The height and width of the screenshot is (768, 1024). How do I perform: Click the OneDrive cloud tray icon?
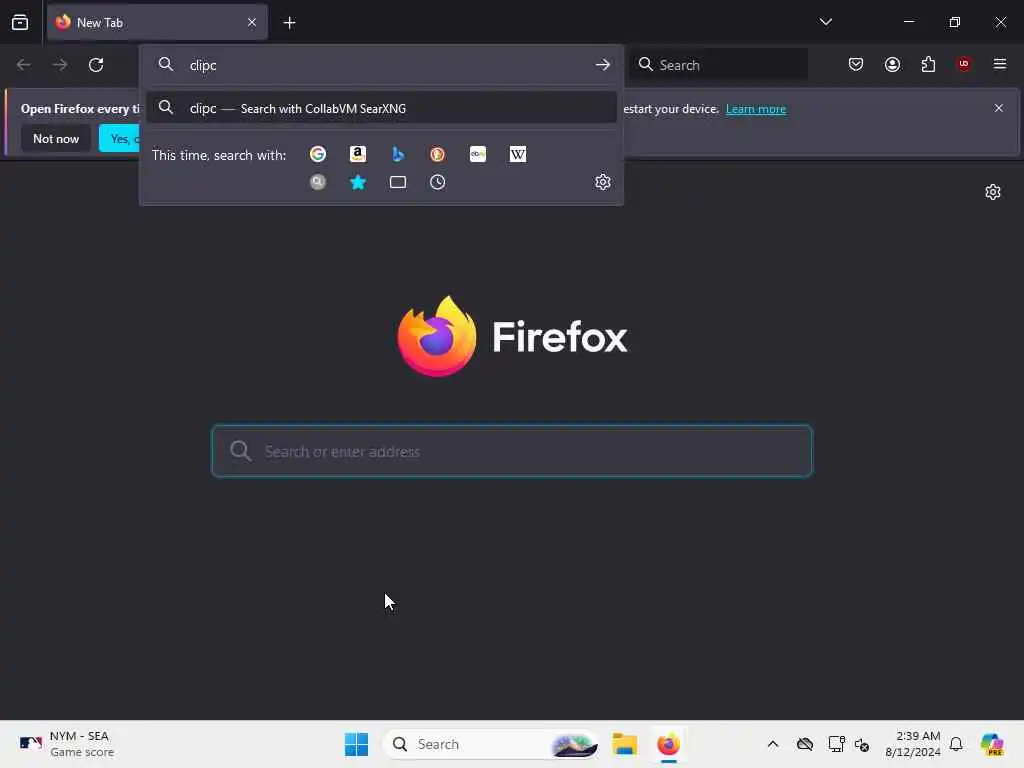[x=805, y=744]
